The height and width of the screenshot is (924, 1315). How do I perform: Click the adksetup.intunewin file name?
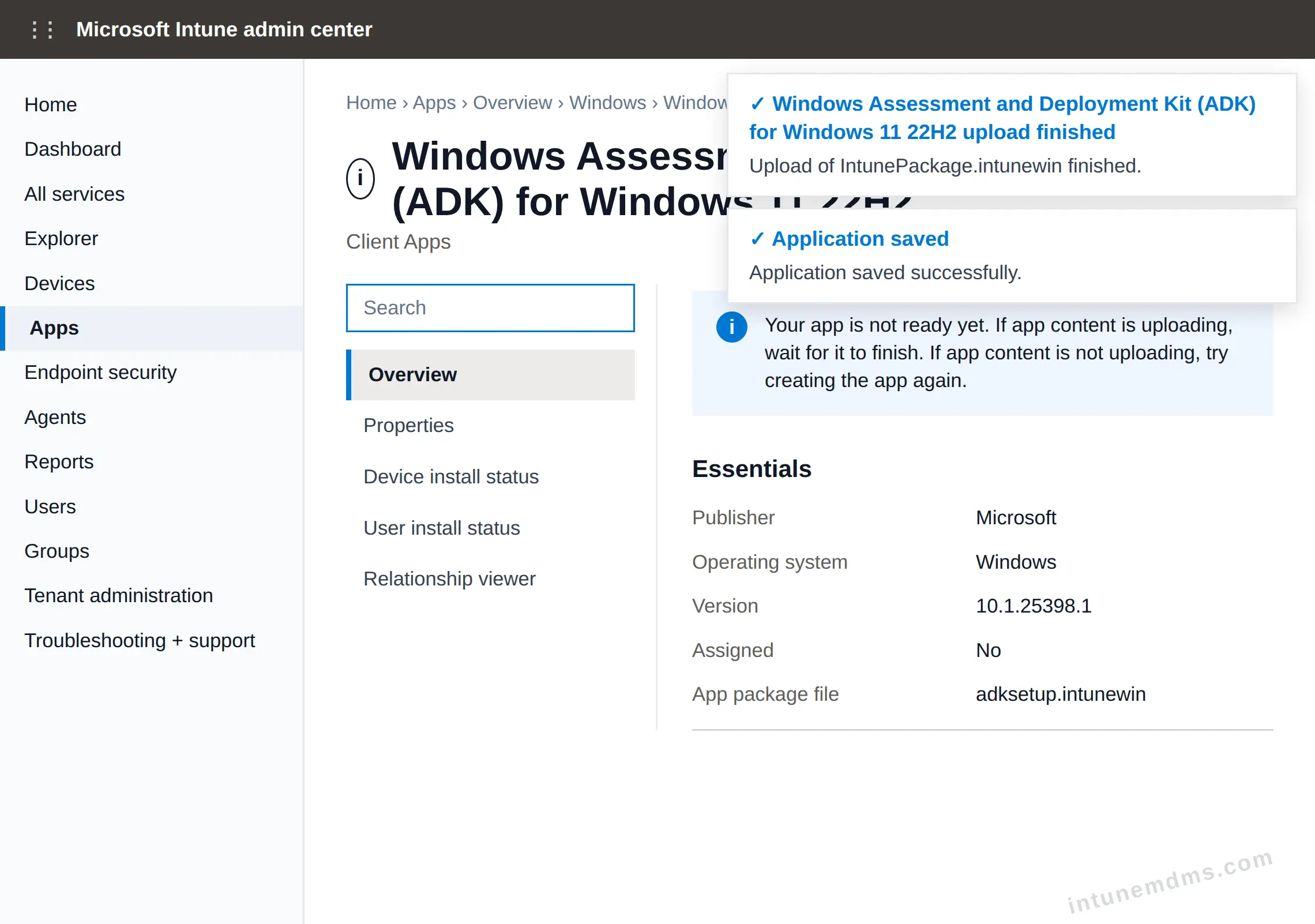[x=1061, y=694]
